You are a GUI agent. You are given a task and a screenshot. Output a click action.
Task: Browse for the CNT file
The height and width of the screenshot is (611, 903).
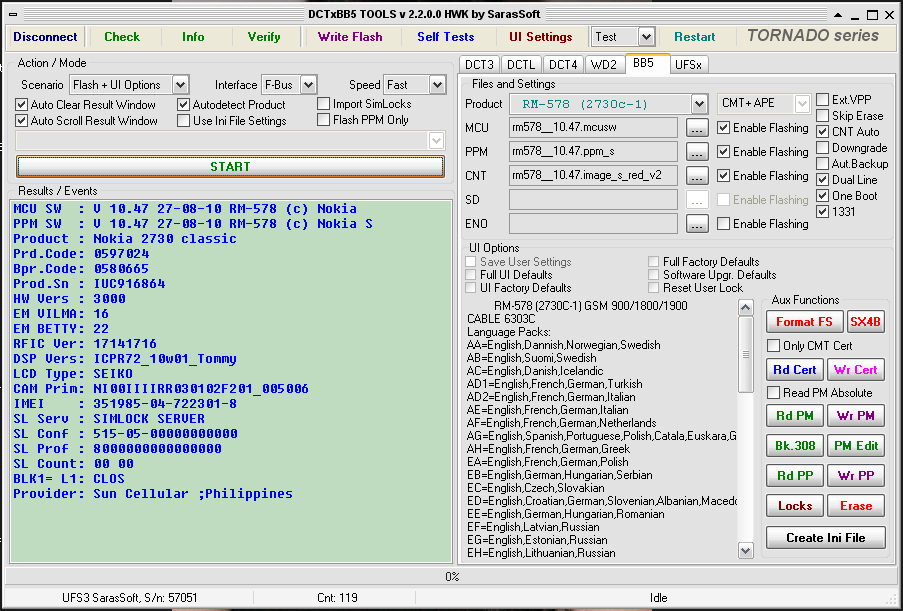697,176
